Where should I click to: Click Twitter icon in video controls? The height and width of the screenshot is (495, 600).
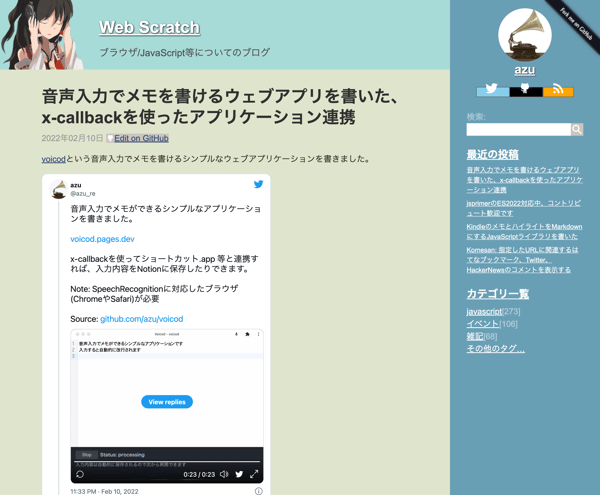pyautogui.click(x=239, y=474)
